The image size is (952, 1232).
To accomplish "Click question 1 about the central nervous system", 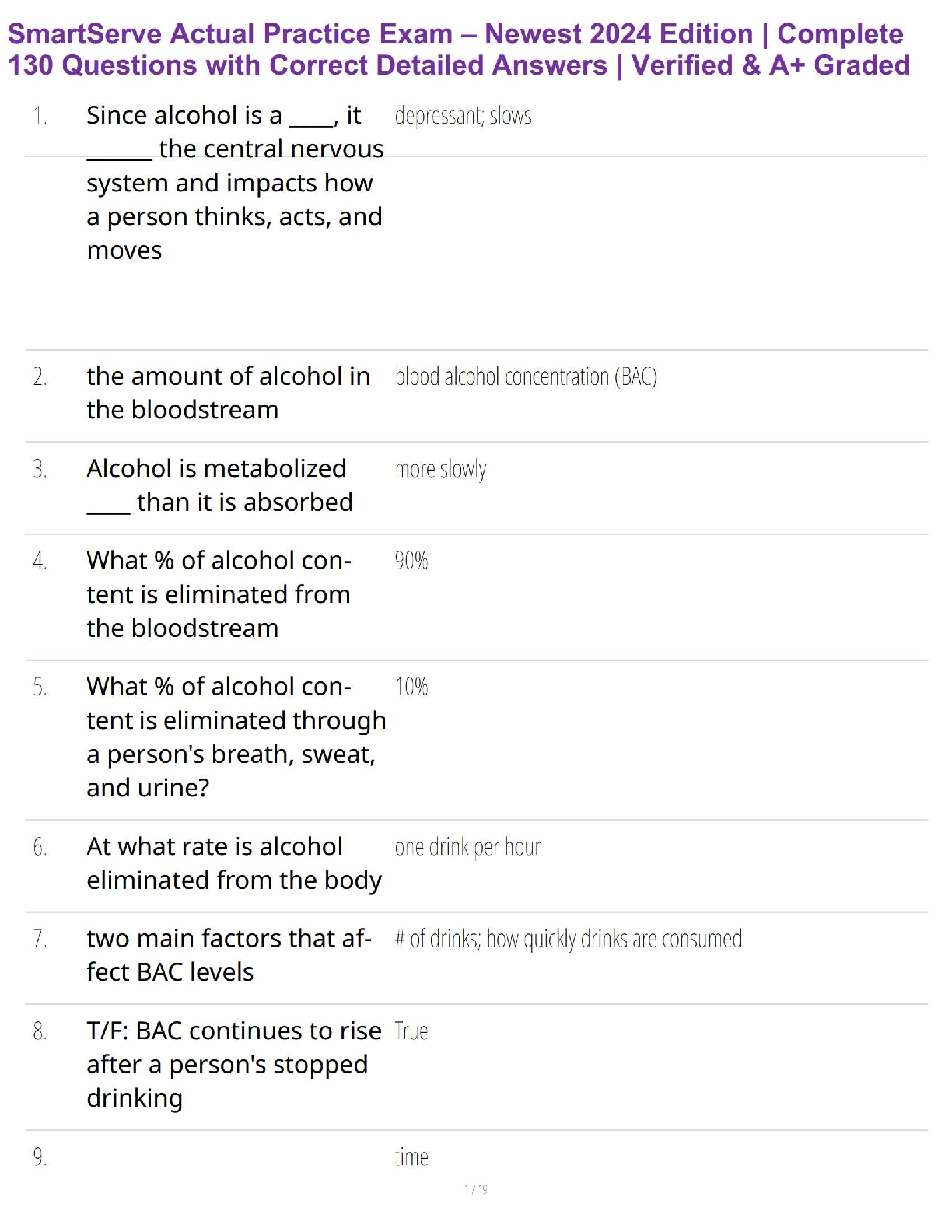I will coord(234,183).
